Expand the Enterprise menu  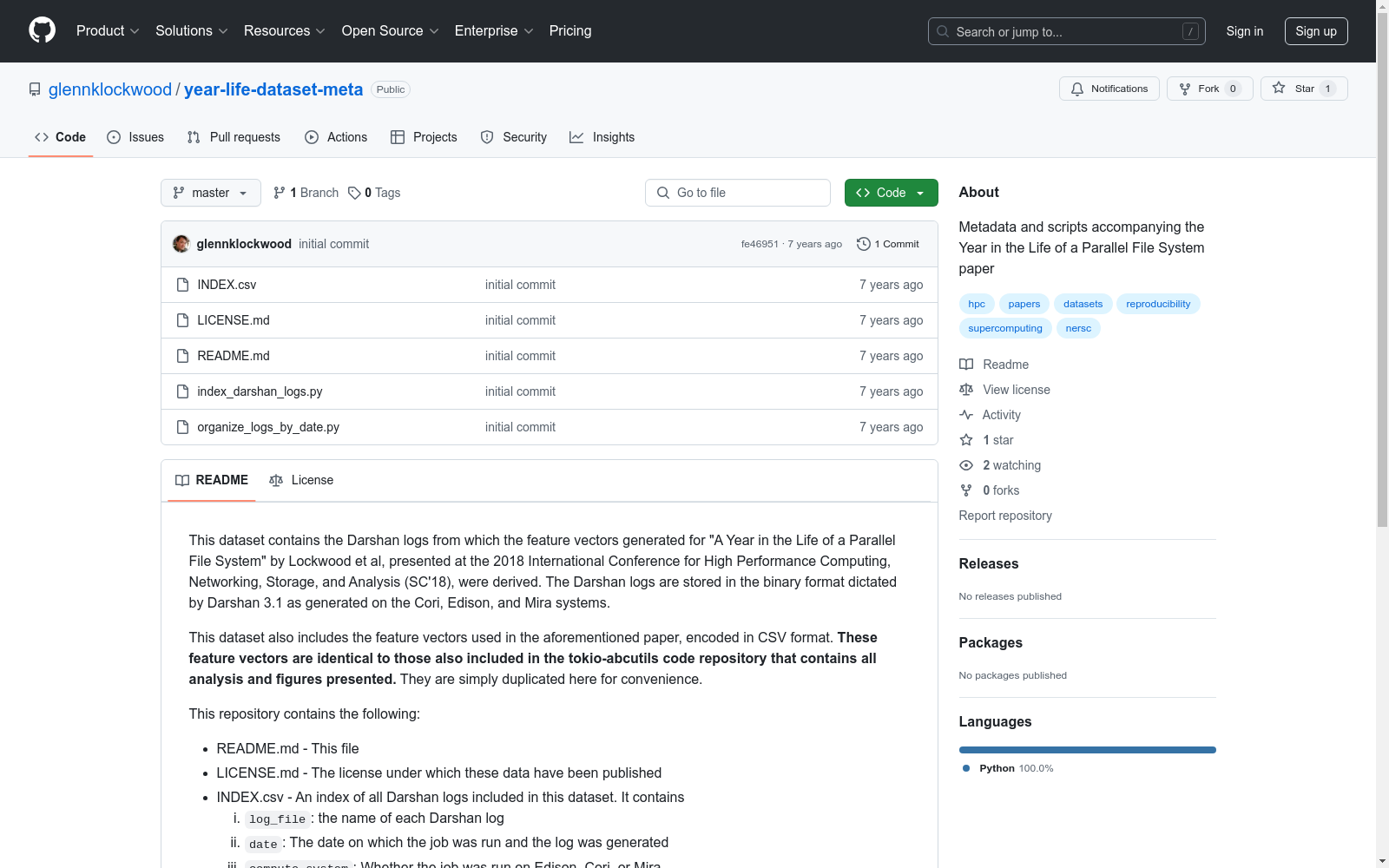494,31
